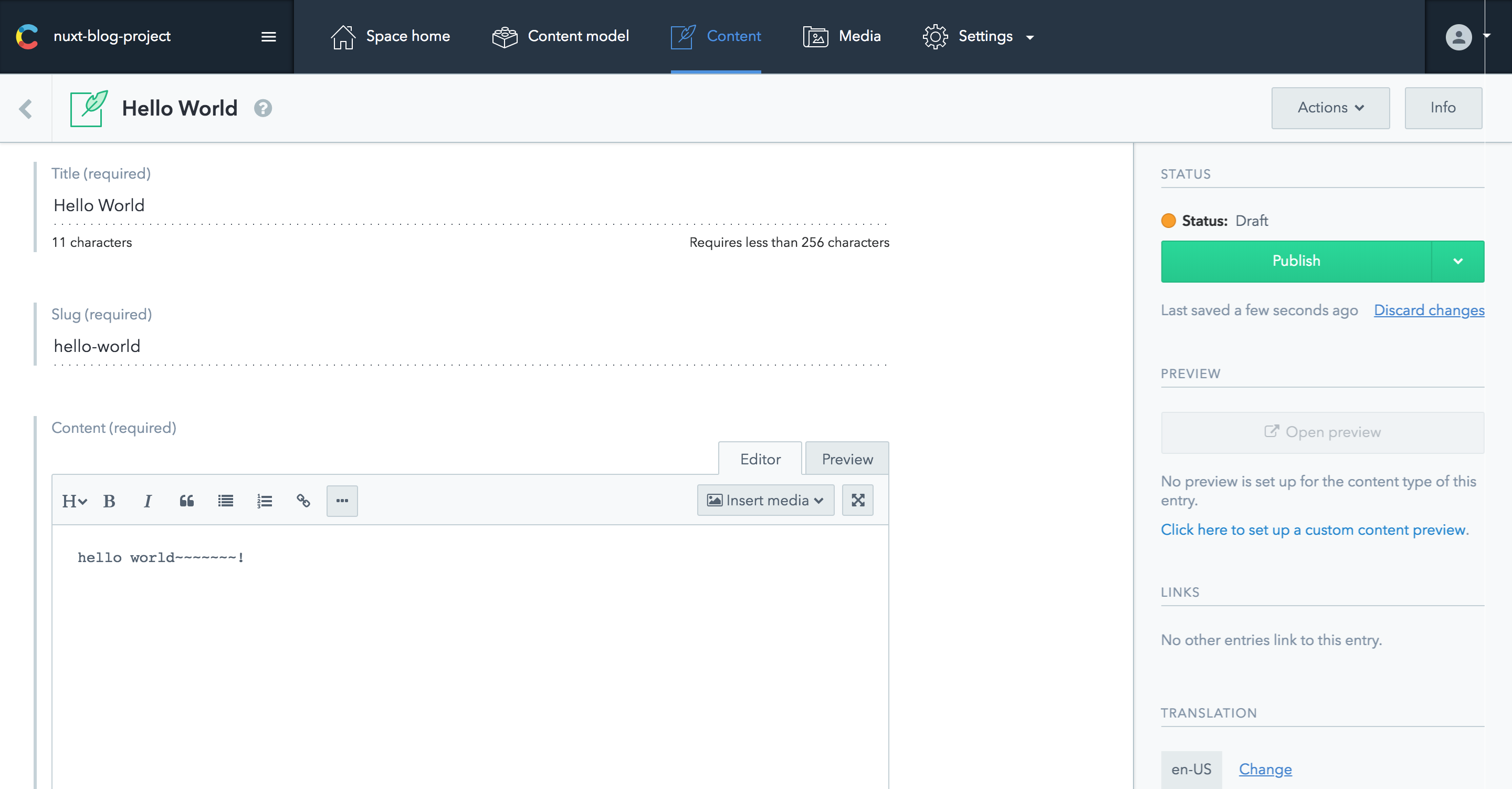Edit the Title field text
1512x789 pixels.
[x=470, y=205]
